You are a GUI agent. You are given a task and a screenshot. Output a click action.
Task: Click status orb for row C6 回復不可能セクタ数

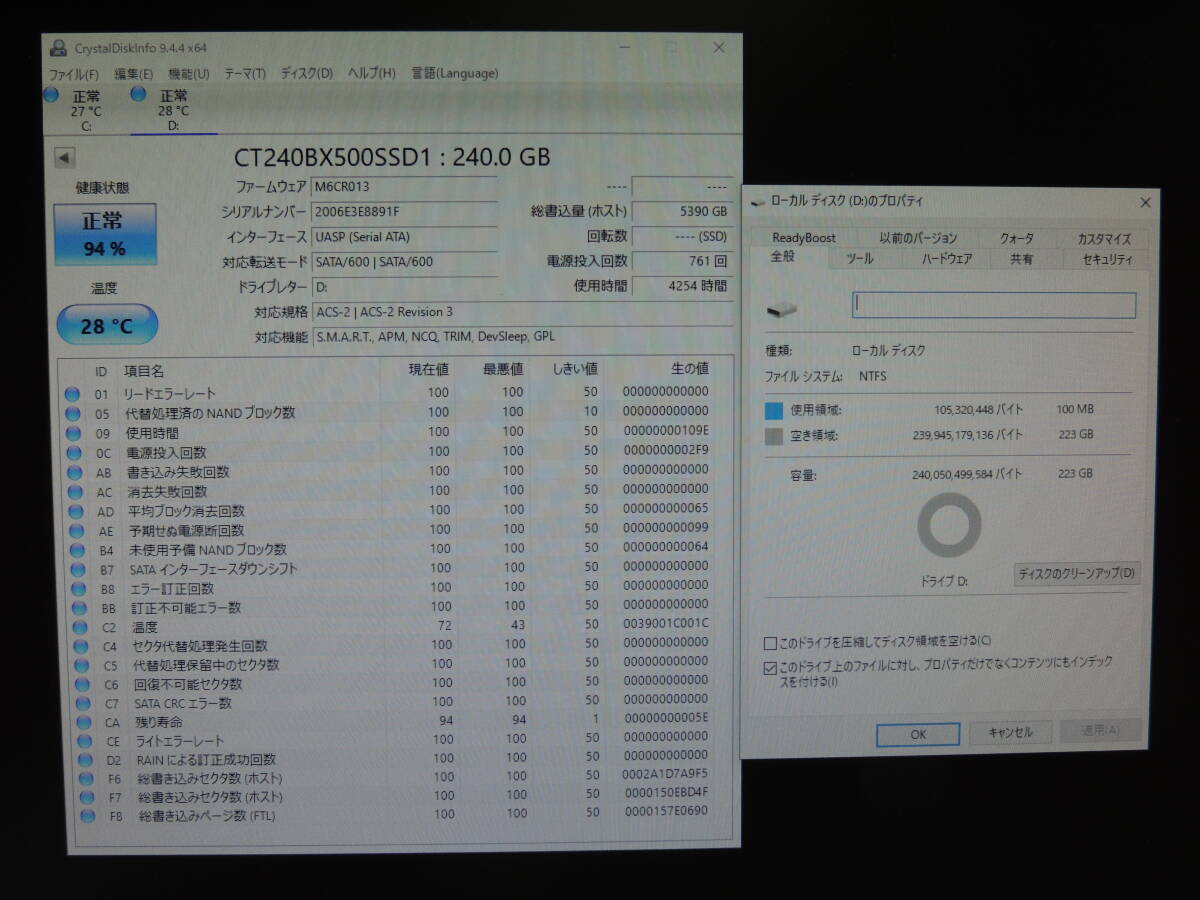click(83, 683)
